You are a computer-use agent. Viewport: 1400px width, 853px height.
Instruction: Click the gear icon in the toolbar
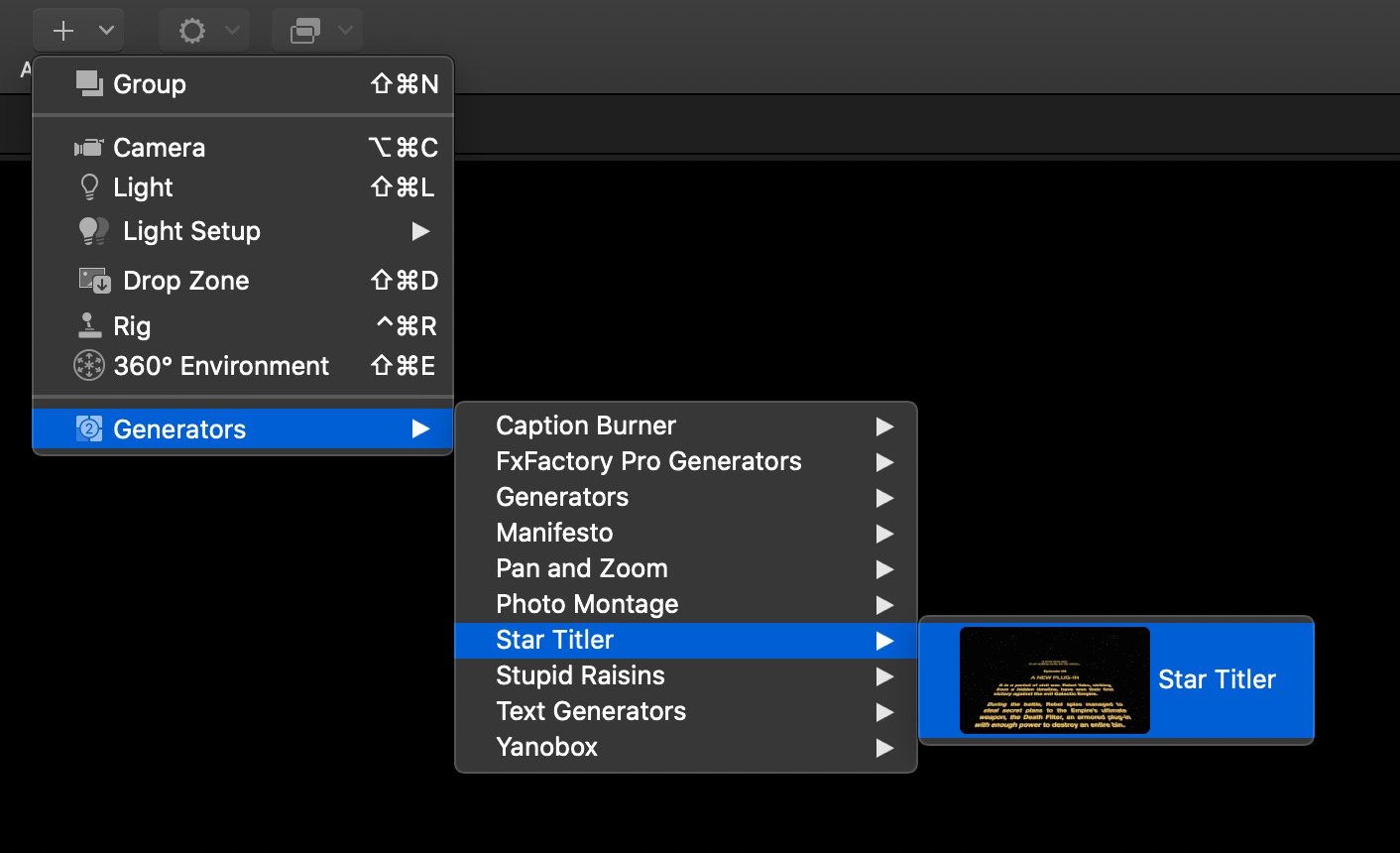coord(192,31)
